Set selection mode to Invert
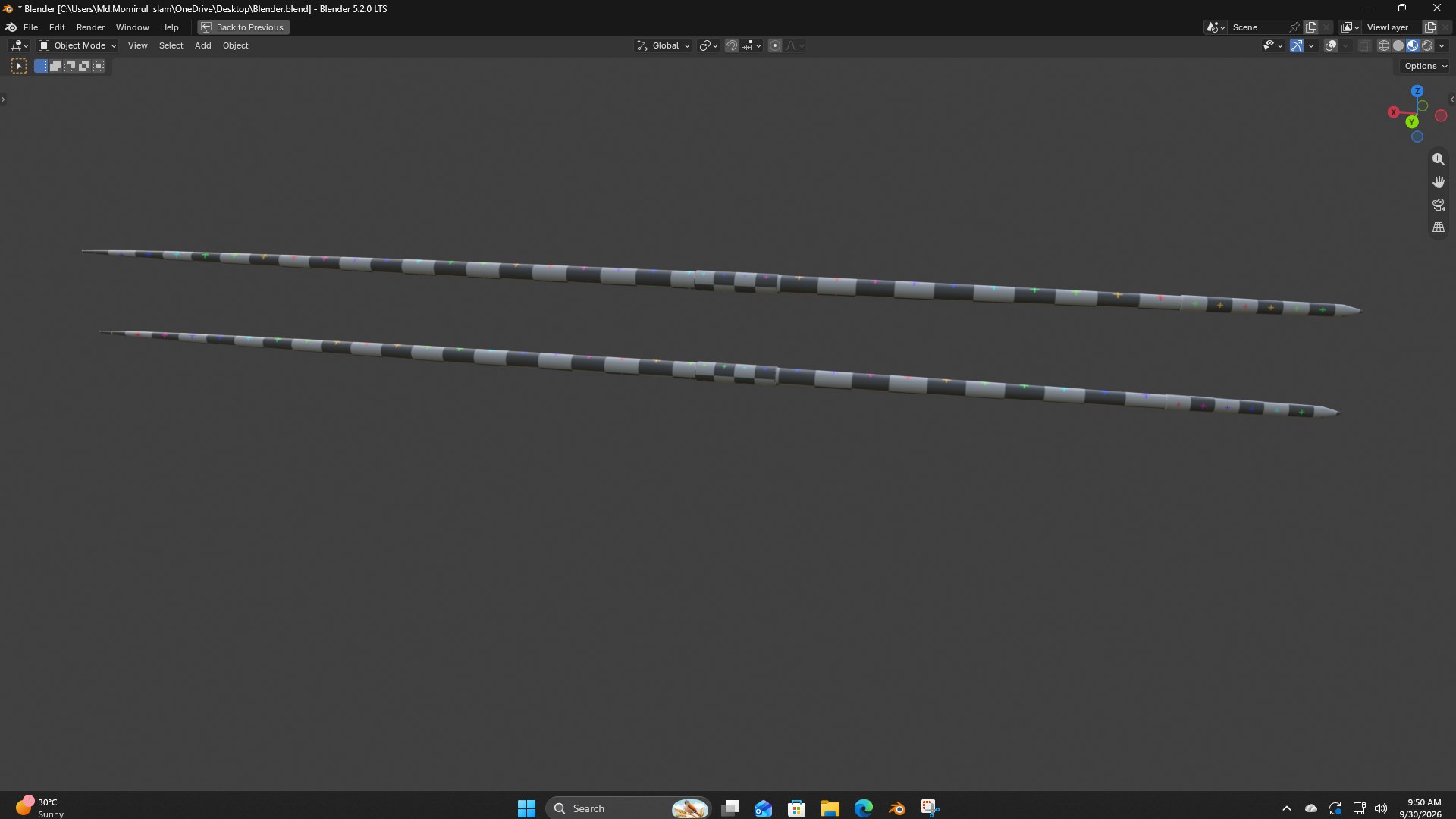Image resolution: width=1456 pixels, height=819 pixels. pyautogui.click(x=84, y=66)
